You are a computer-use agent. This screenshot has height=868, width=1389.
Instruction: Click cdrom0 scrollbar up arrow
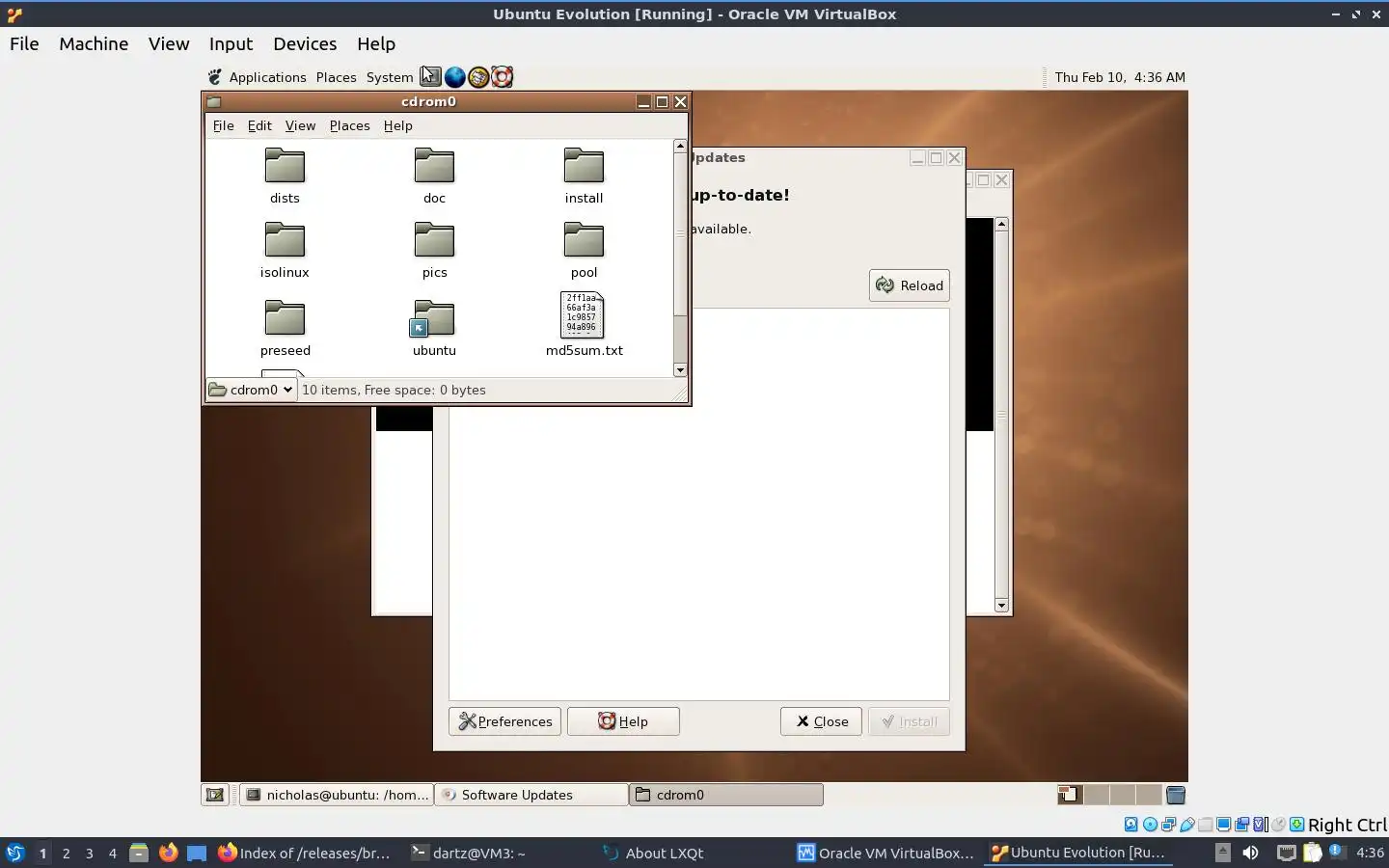pos(680,146)
